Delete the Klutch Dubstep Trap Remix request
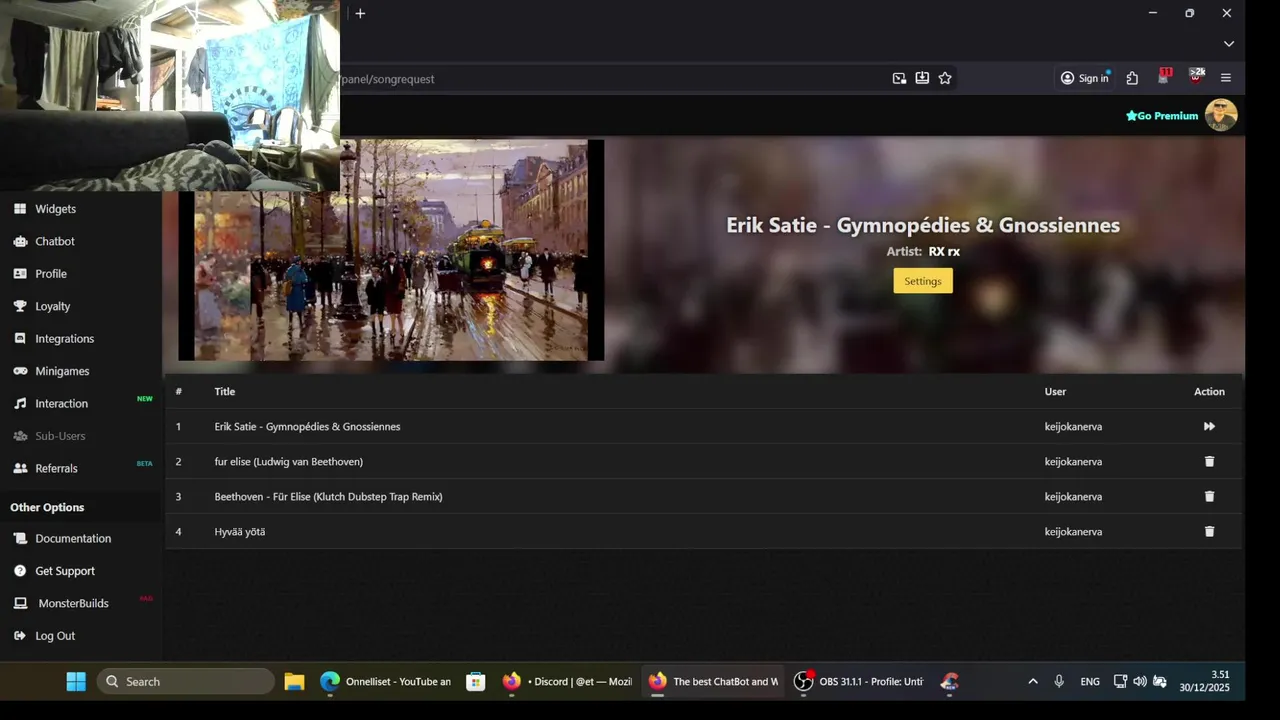This screenshot has height=720, width=1280. point(1209,496)
